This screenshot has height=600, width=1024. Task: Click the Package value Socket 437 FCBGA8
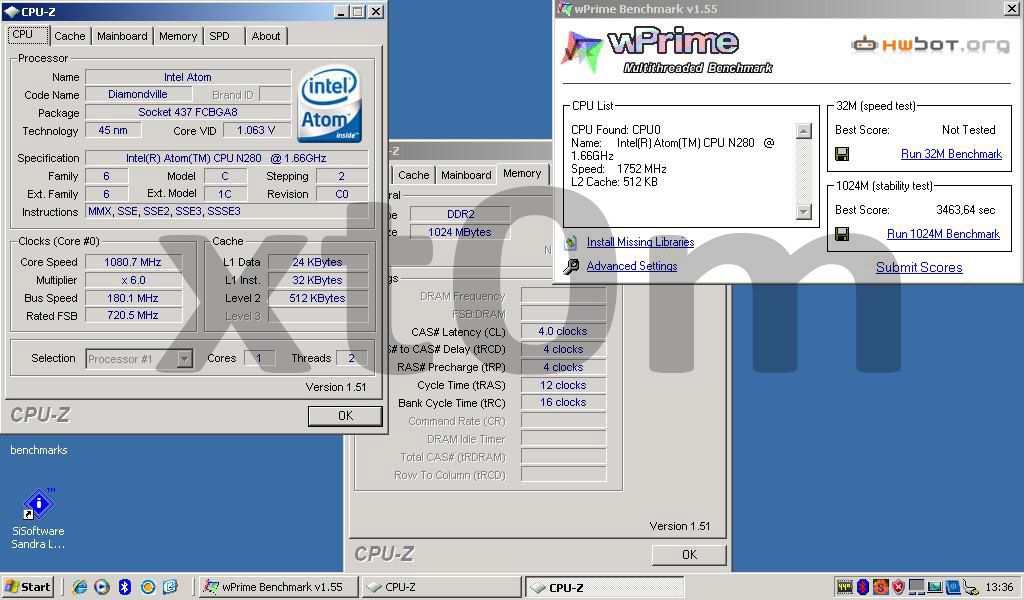188,112
